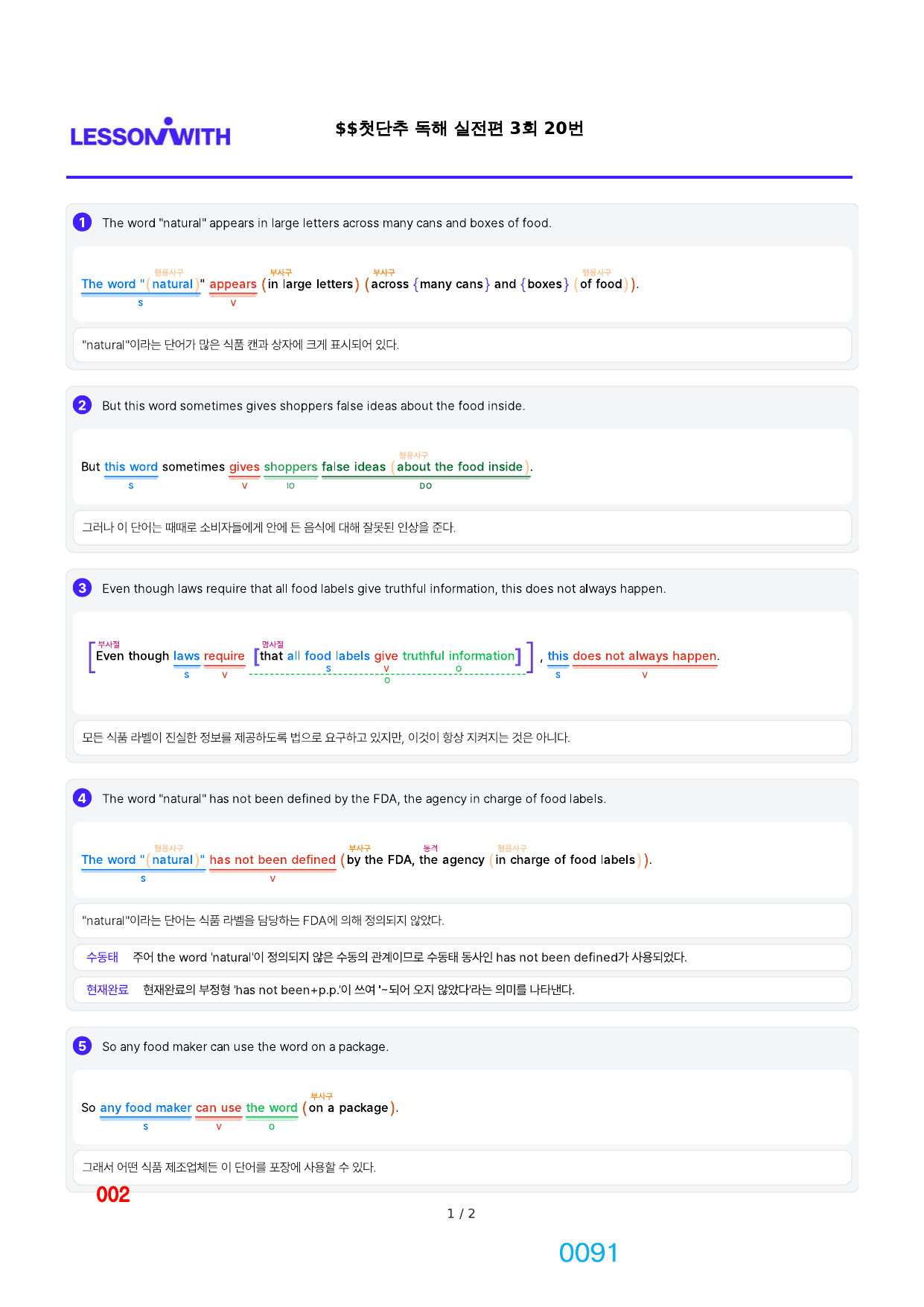Viewport: 924px width, 1307px height.
Task: Click 'any food maker' subject phrase
Action: 146,1107
